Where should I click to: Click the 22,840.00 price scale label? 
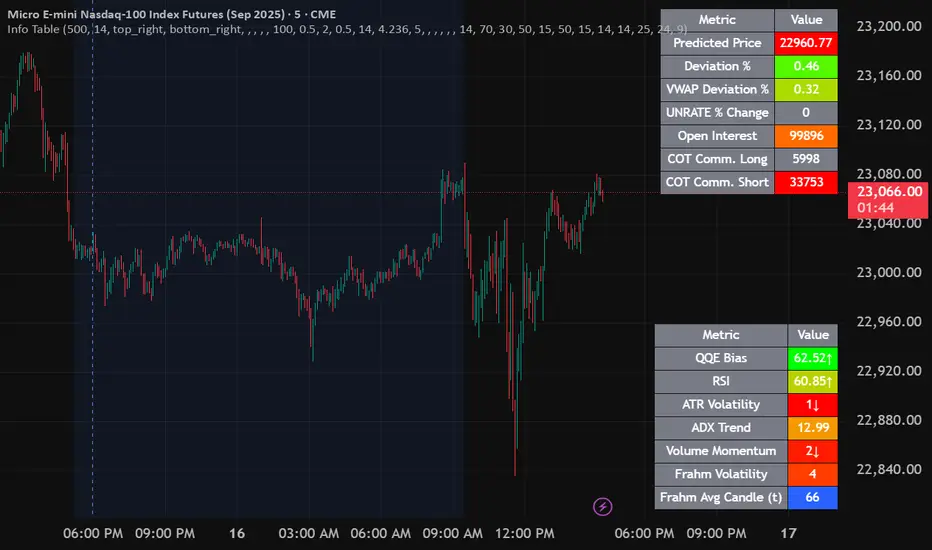click(x=888, y=469)
